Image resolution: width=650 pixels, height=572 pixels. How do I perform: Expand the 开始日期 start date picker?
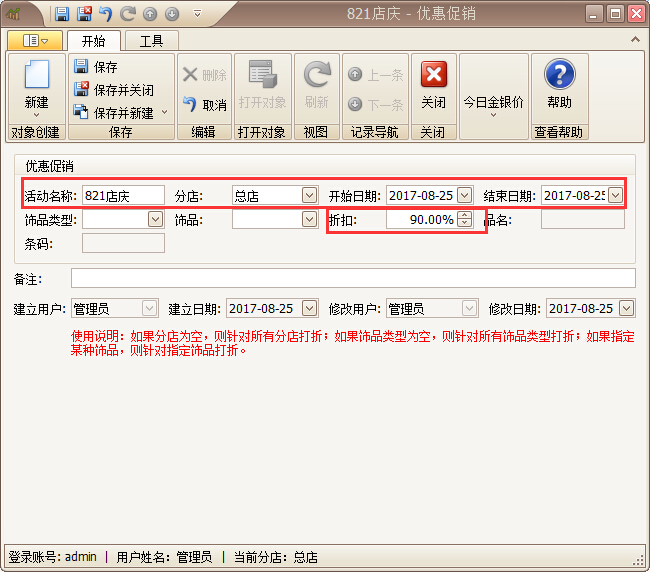click(x=464, y=195)
